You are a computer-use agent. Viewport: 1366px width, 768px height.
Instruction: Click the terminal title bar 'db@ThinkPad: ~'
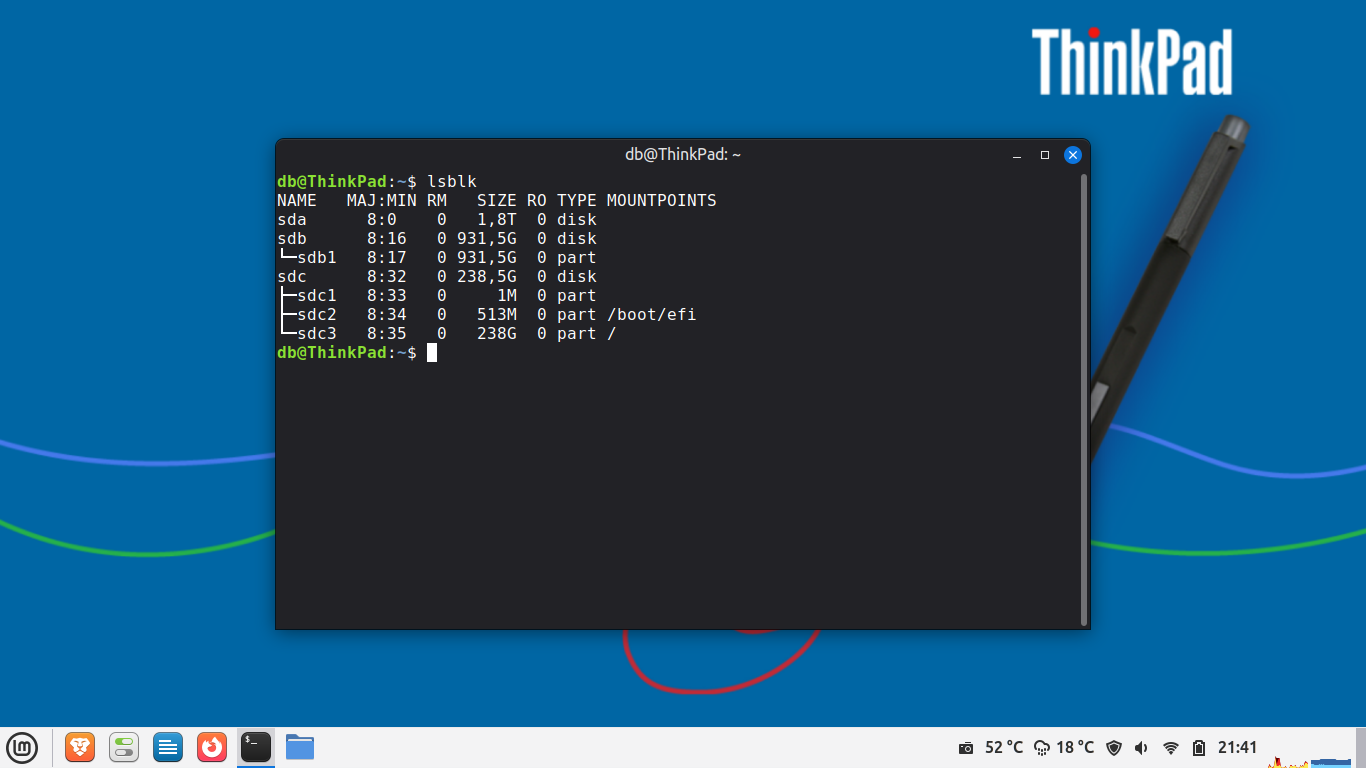pos(683,154)
